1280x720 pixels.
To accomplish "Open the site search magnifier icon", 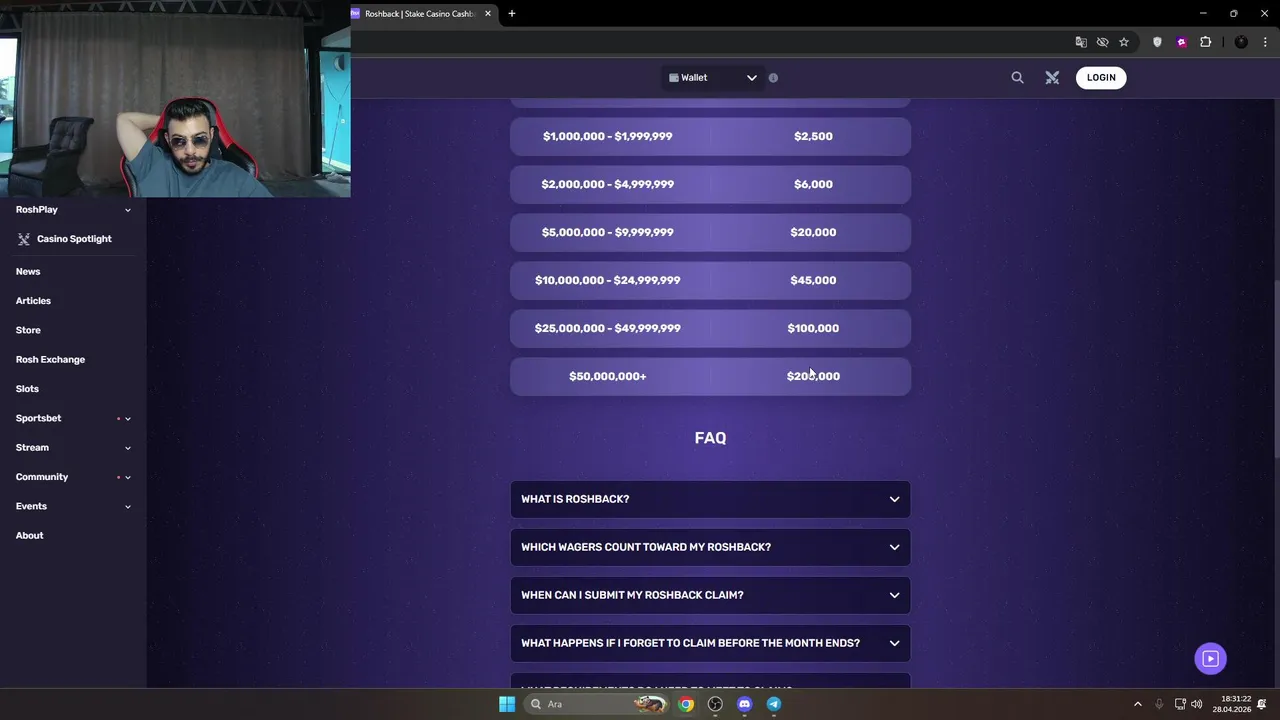I will point(1017,77).
